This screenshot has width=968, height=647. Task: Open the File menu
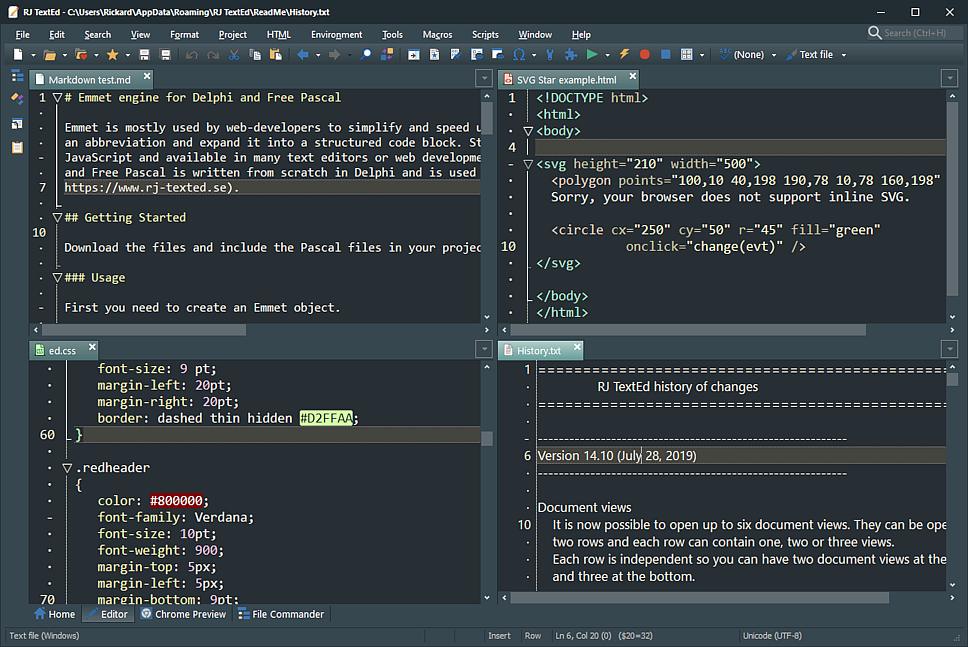click(x=22, y=35)
